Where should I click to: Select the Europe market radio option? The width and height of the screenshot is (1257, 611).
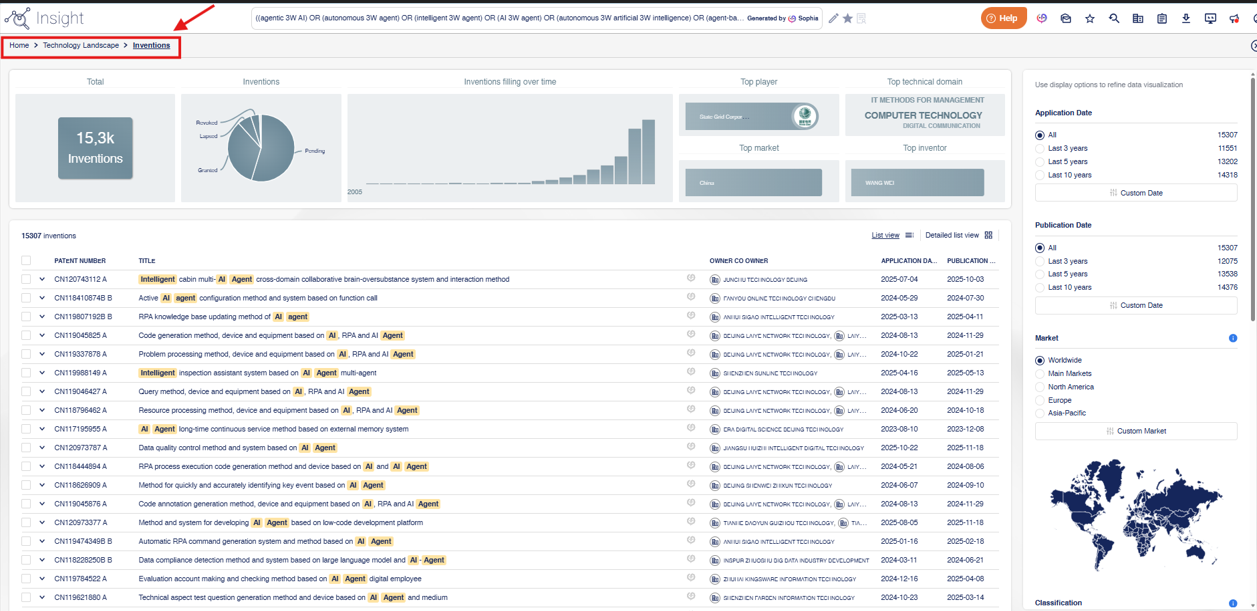click(1040, 400)
